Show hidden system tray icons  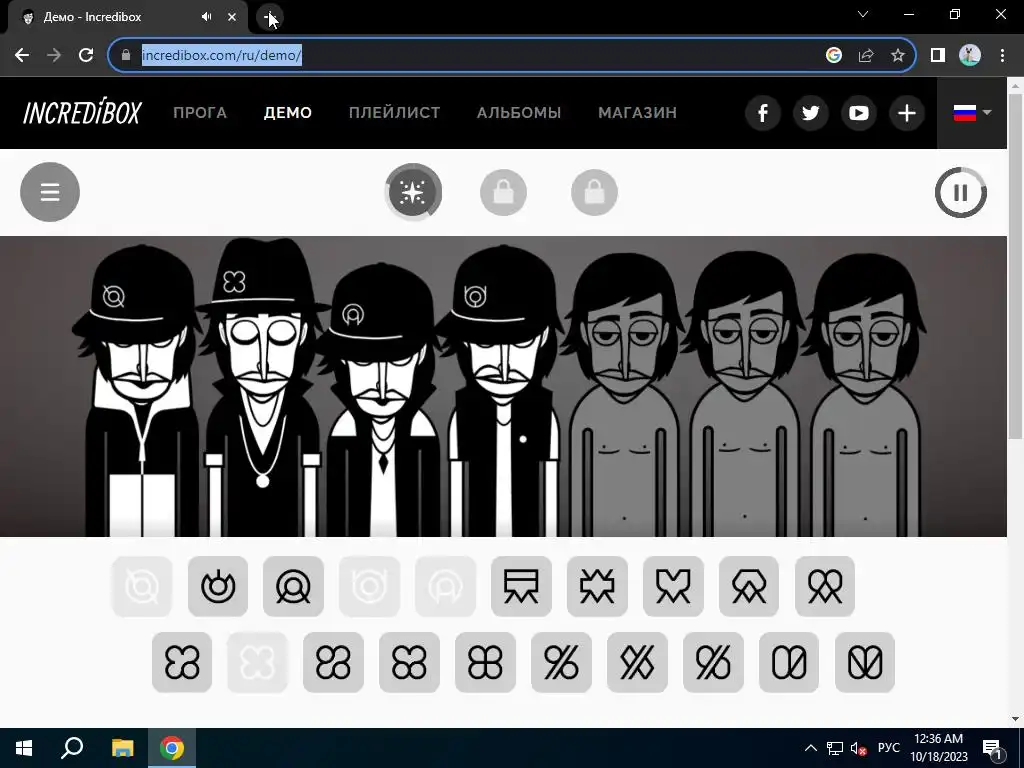pos(810,748)
